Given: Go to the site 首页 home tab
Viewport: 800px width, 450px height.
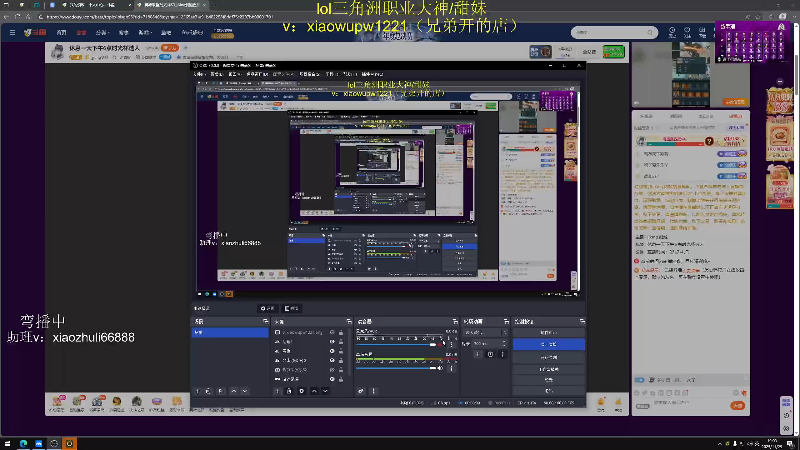Looking at the screenshot, I should pyautogui.click(x=61, y=33).
